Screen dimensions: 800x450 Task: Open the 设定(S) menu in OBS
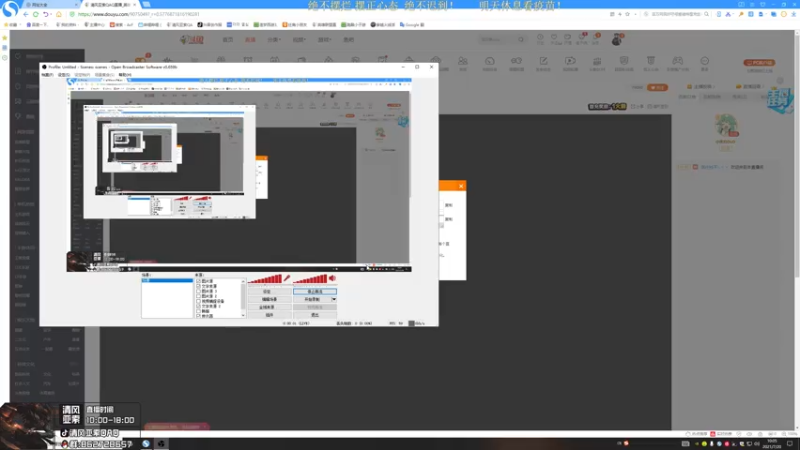point(64,75)
